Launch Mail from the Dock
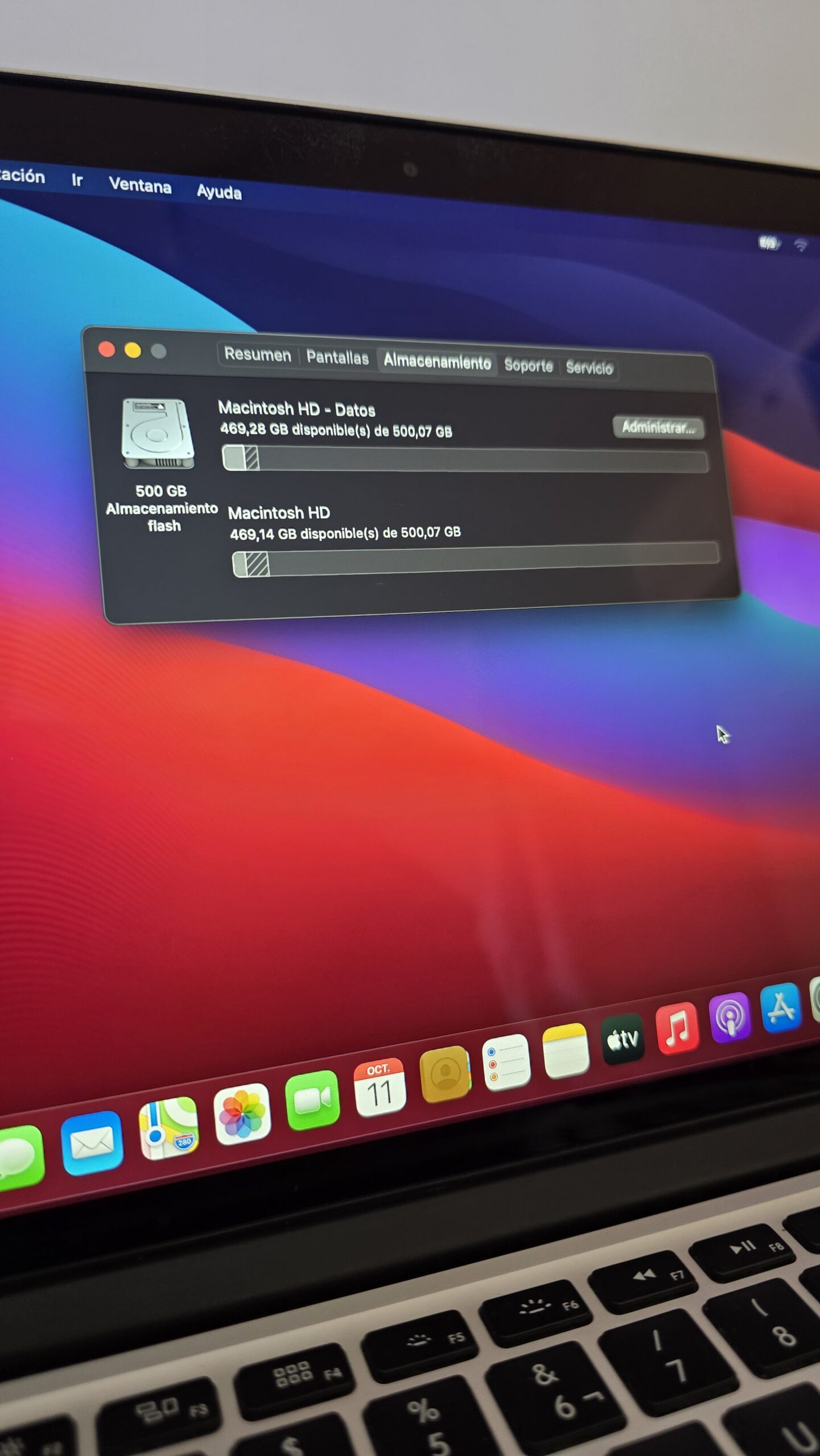The image size is (820, 1456). coord(92,1143)
